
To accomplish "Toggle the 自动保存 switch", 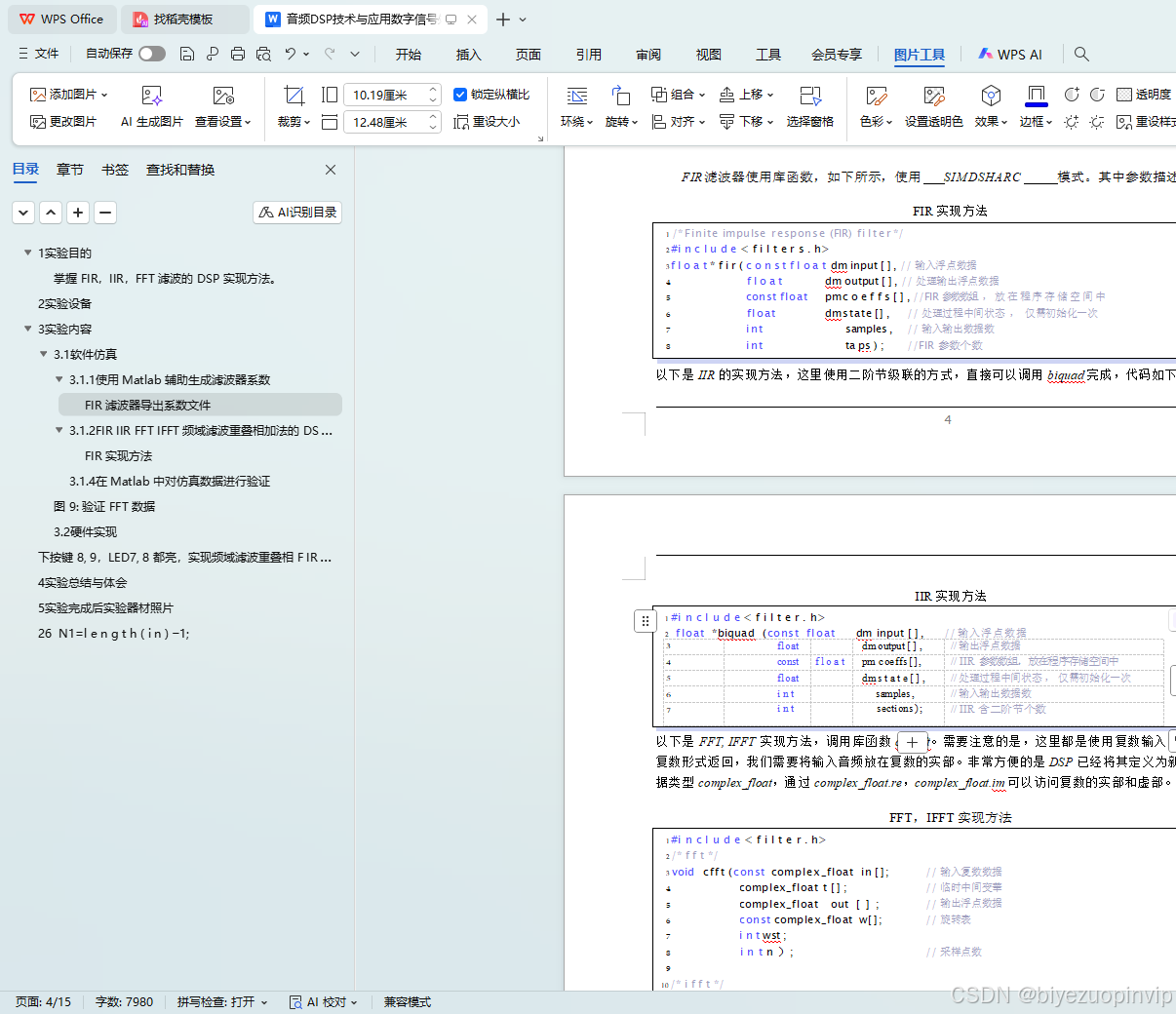I will pyautogui.click(x=152, y=54).
